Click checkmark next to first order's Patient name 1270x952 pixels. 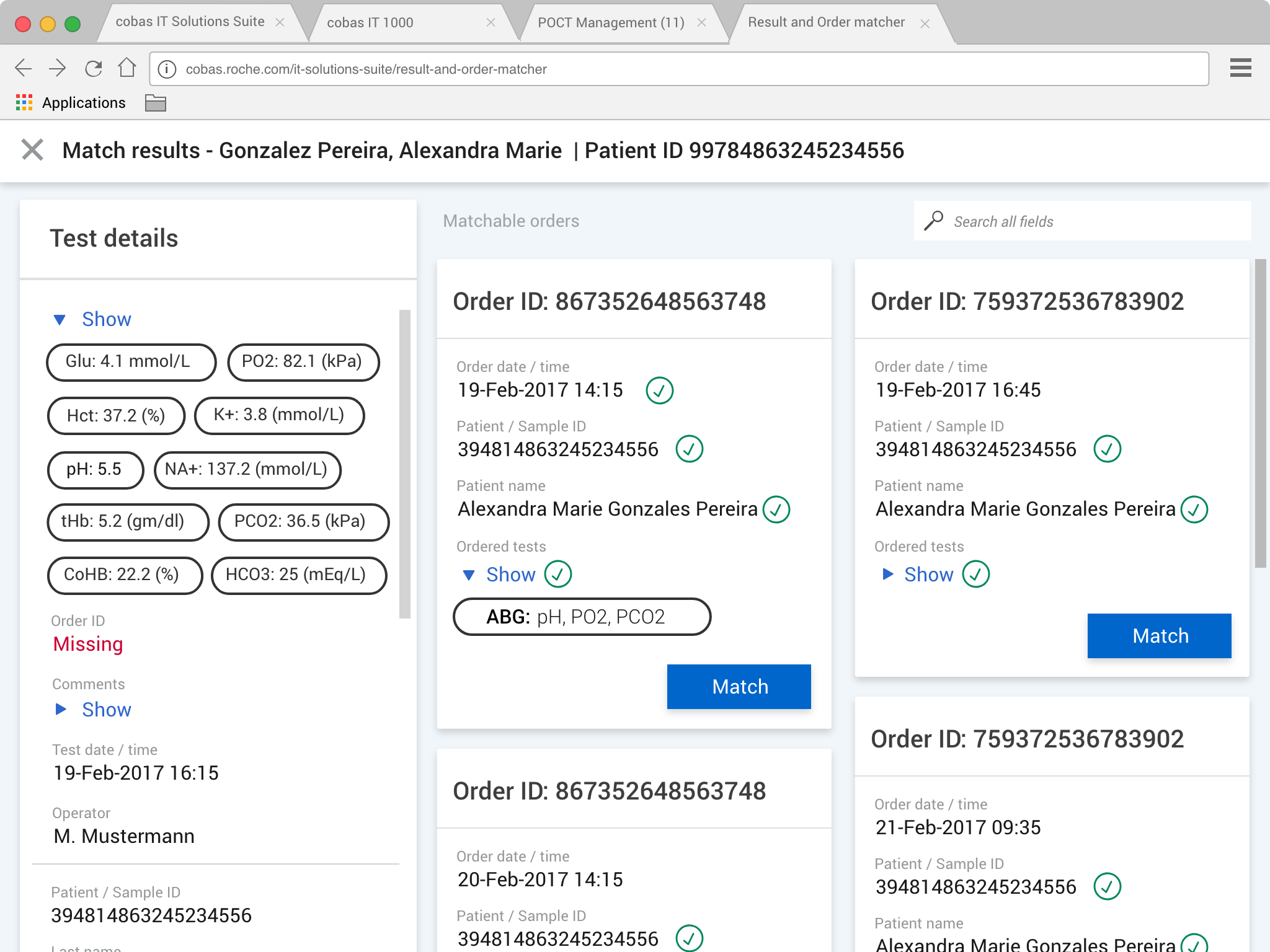click(776, 509)
